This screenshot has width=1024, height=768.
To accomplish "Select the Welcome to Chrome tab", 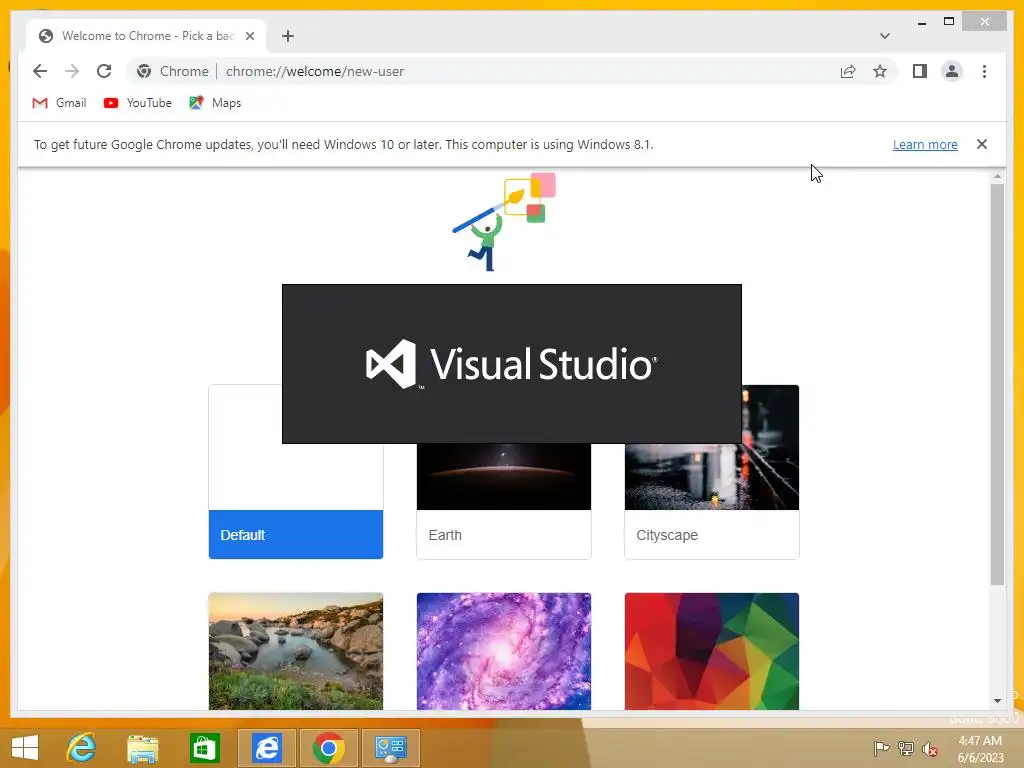I will [146, 36].
